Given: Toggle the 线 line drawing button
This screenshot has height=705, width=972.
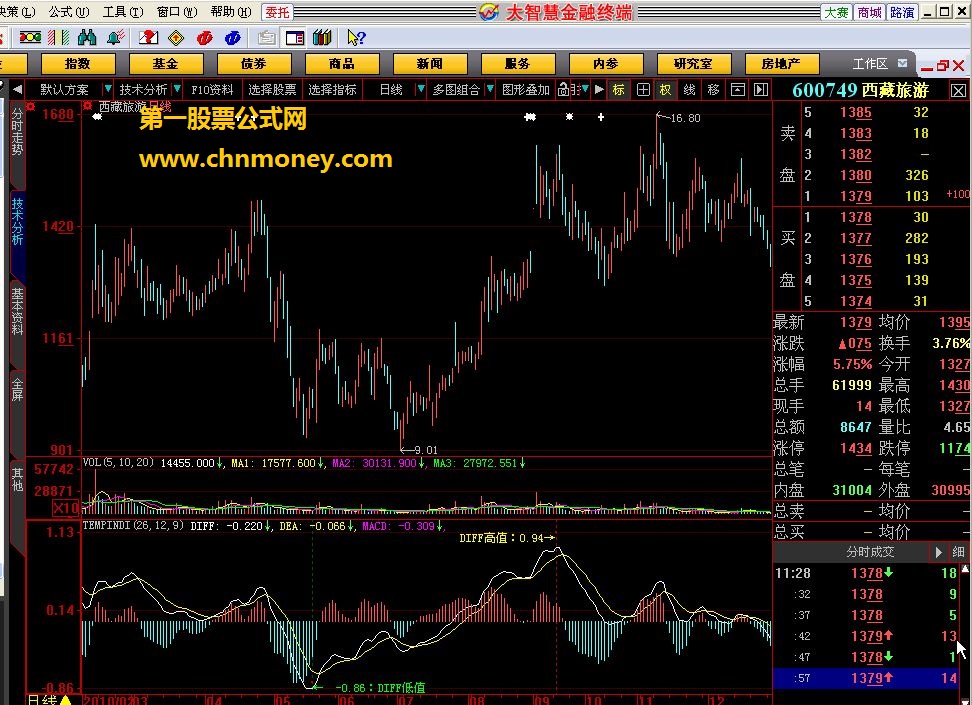Looking at the screenshot, I should pyautogui.click(x=689, y=90).
